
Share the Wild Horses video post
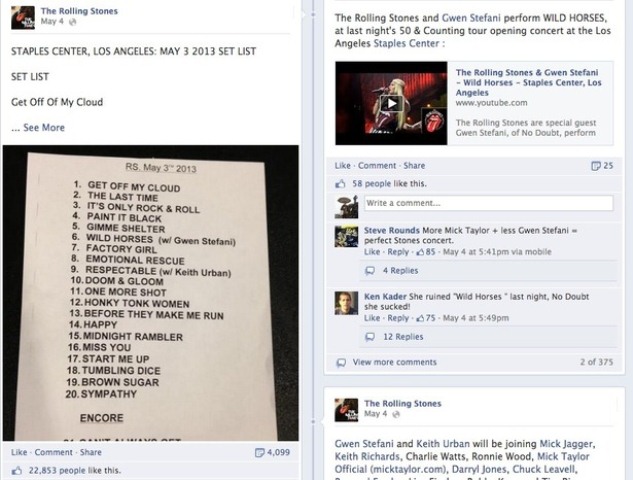pyautogui.click(x=414, y=166)
